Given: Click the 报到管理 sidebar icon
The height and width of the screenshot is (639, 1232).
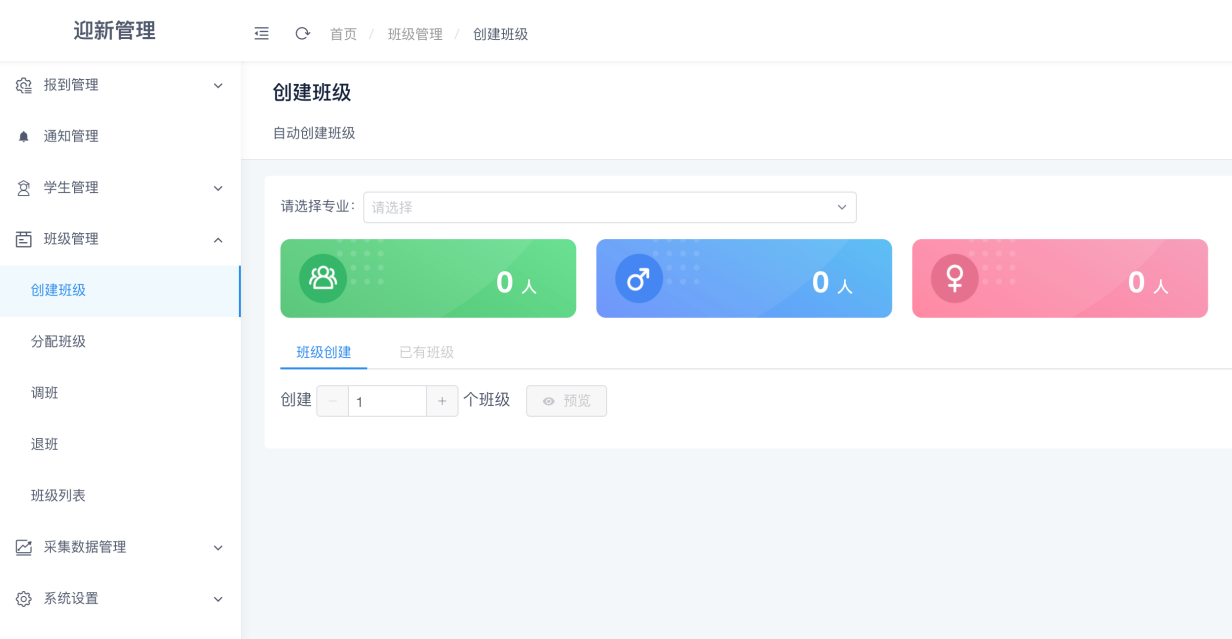Looking at the screenshot, I should [22, 86].
